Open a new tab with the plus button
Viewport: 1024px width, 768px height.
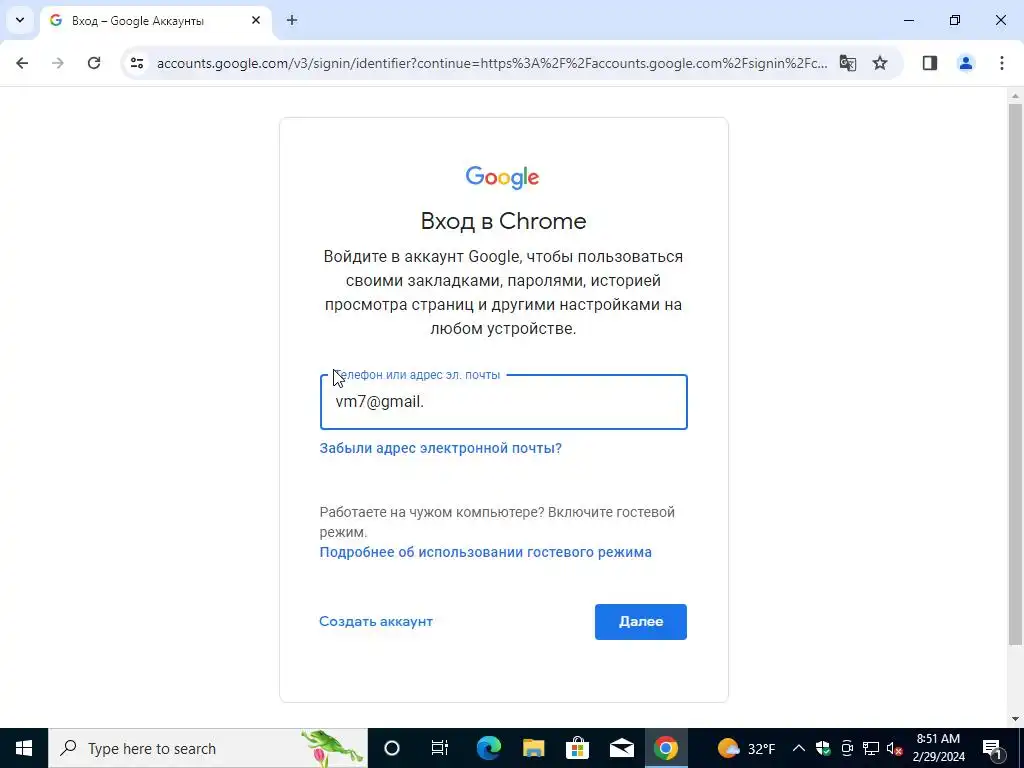click(x=292, y=20)
